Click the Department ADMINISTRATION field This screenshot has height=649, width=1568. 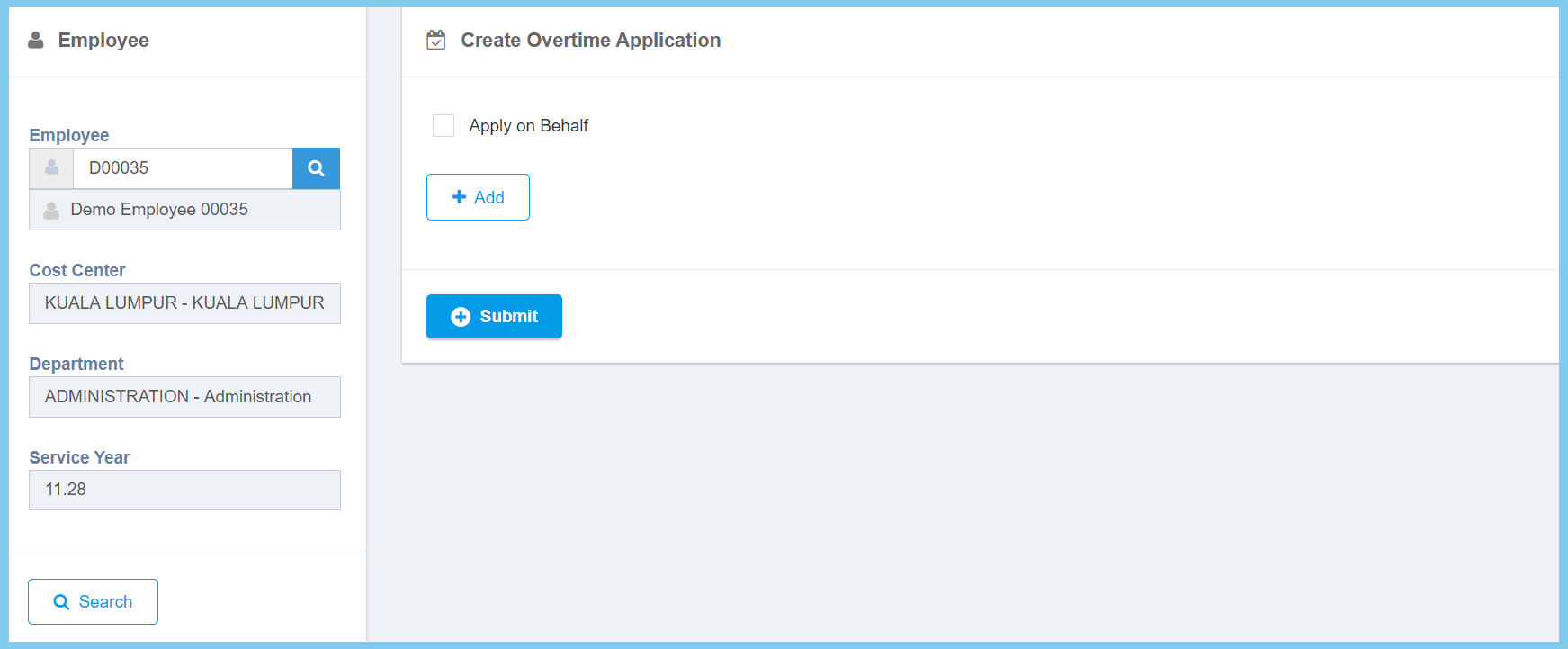click(184, 397)
